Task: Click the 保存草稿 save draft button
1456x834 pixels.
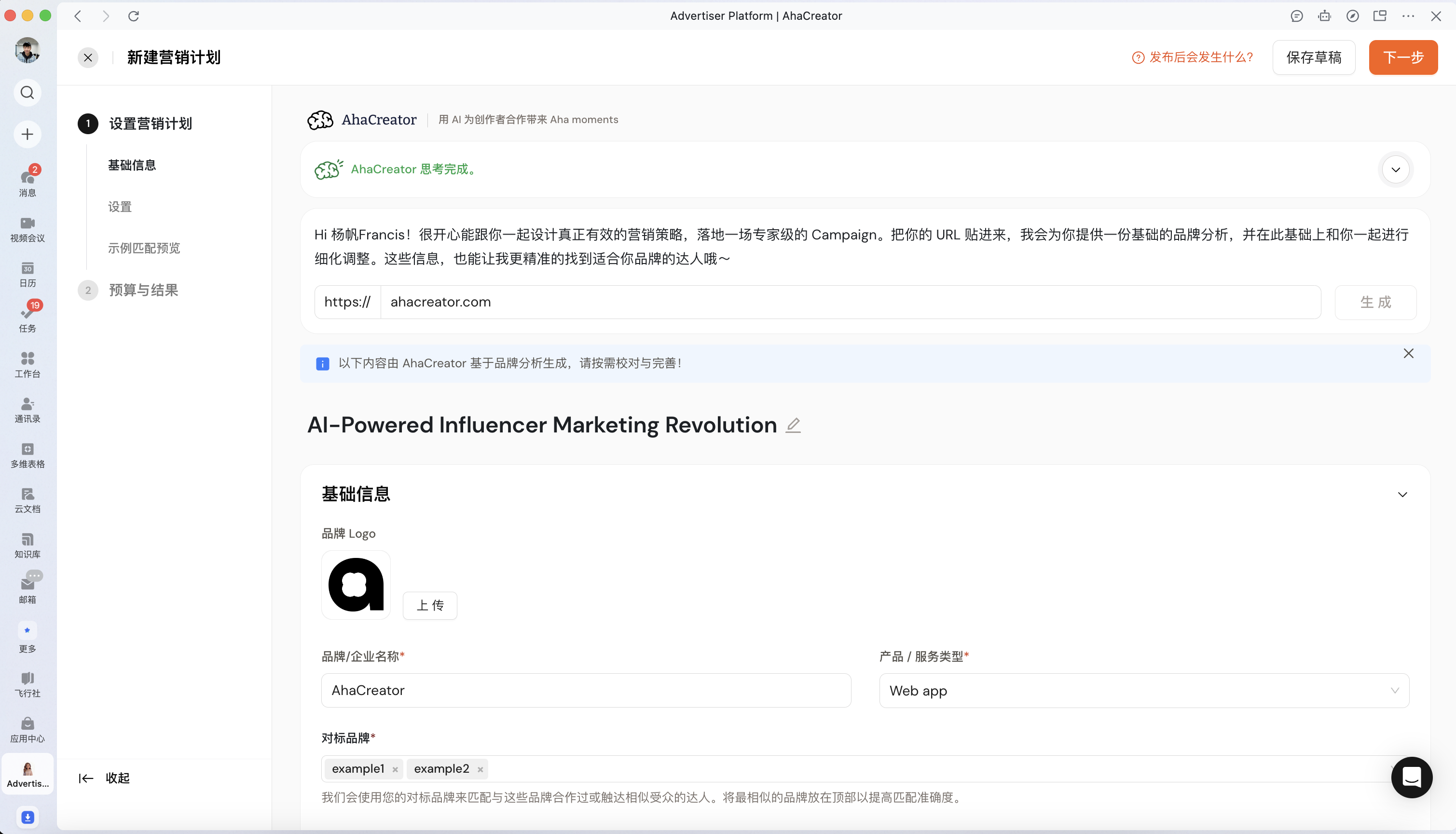Action: click(1313, 57)
